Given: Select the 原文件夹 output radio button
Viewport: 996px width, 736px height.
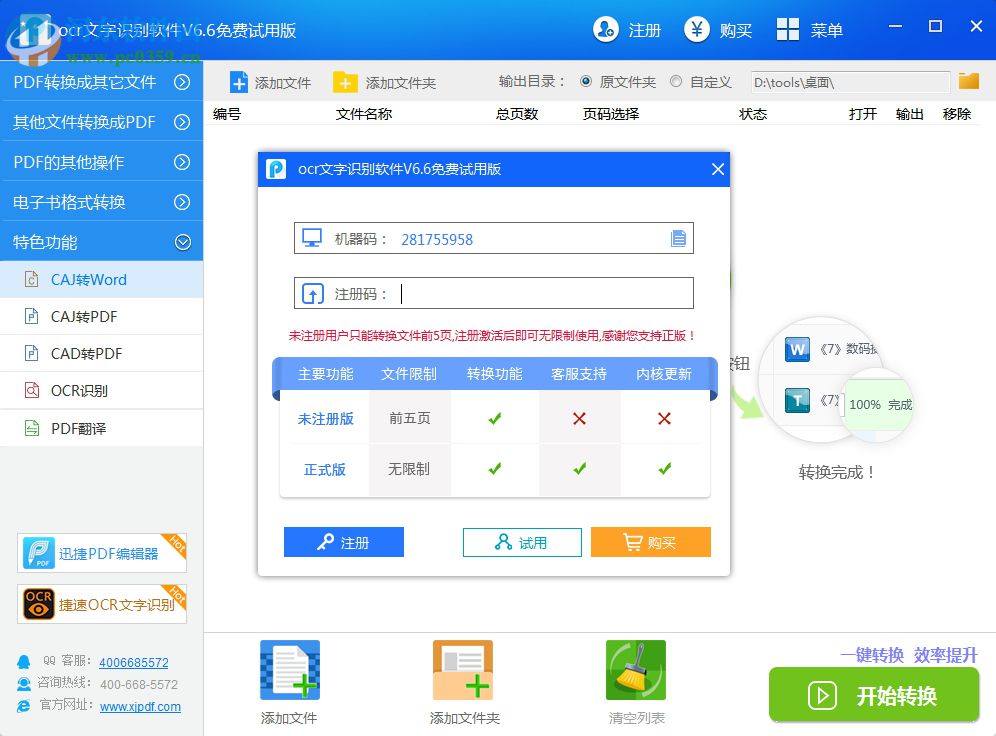Looking at the screenshot, I should [586, 81].
